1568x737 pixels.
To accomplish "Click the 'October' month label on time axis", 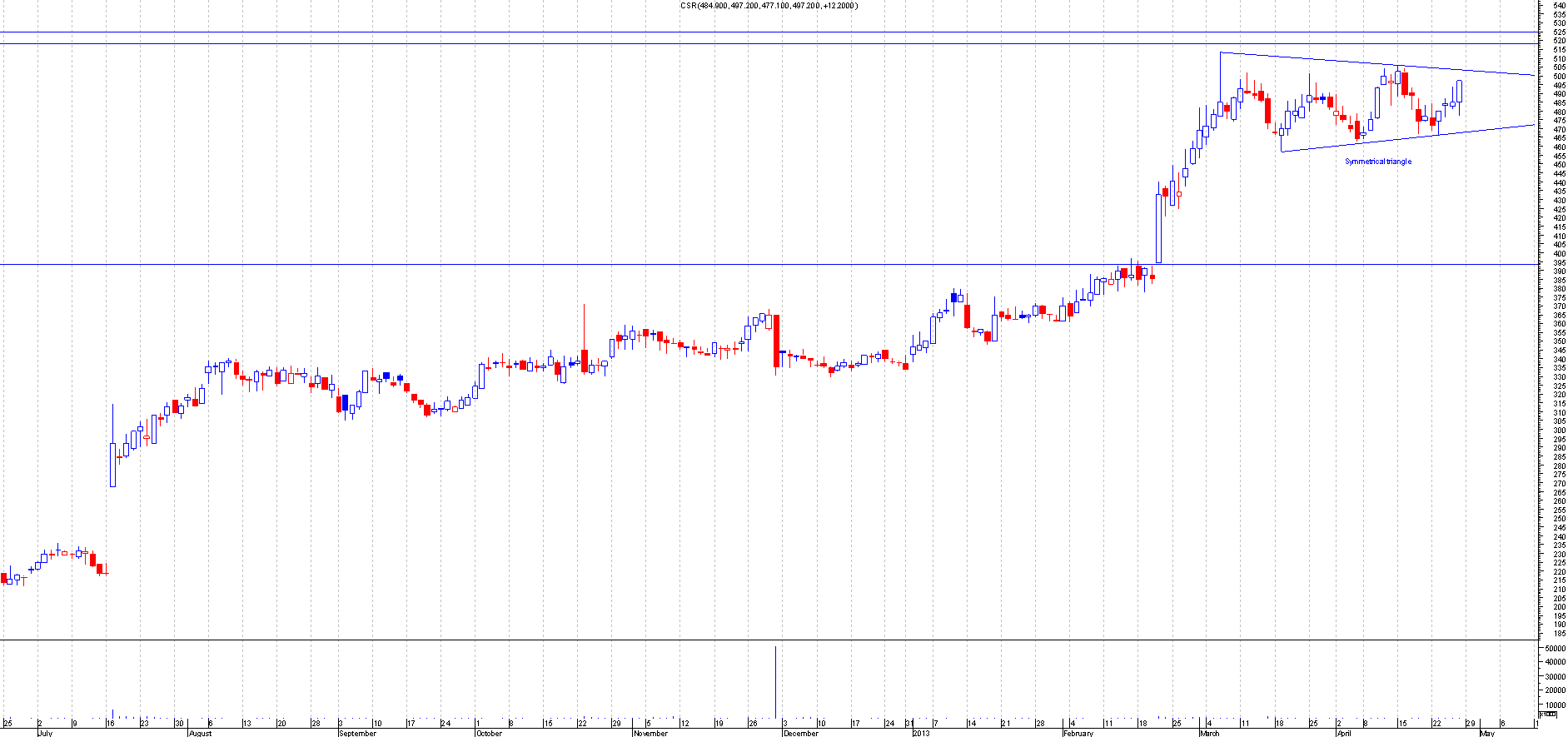I will coord(489,733).
